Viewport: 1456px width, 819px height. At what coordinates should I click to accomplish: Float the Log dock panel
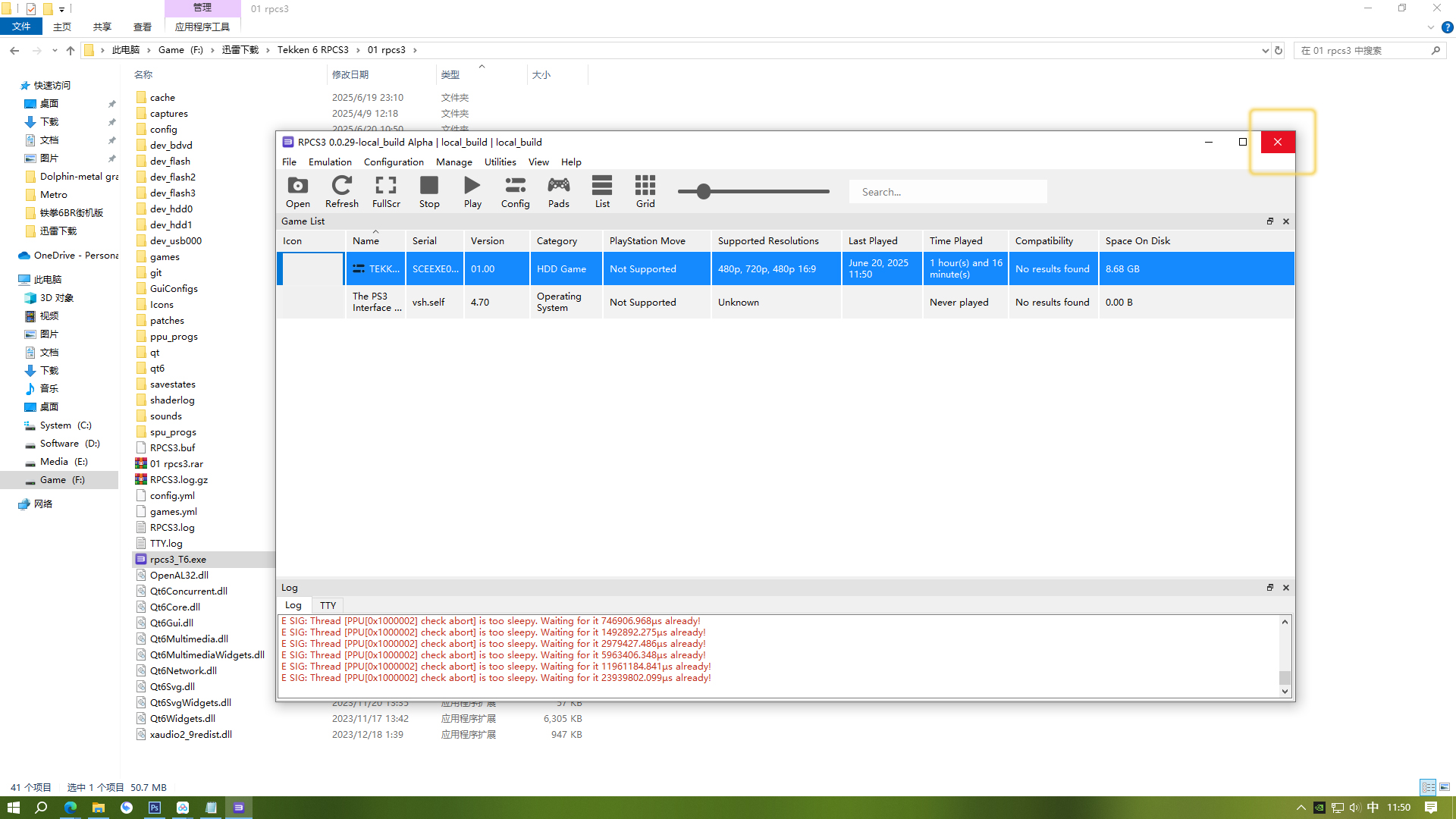pos(1270,588)
